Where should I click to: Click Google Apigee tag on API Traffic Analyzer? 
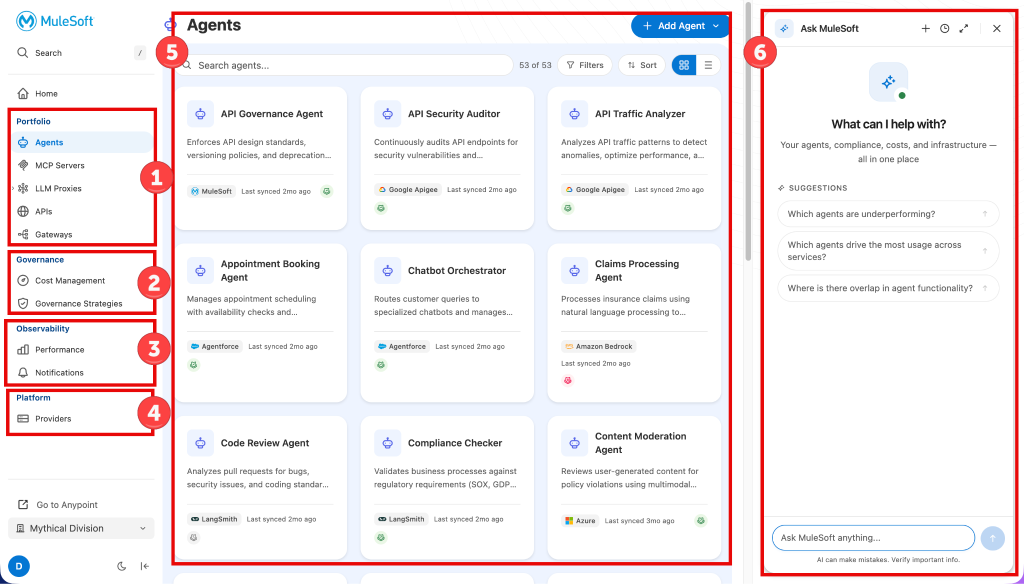pyautogui.click(x=596, y=189)
